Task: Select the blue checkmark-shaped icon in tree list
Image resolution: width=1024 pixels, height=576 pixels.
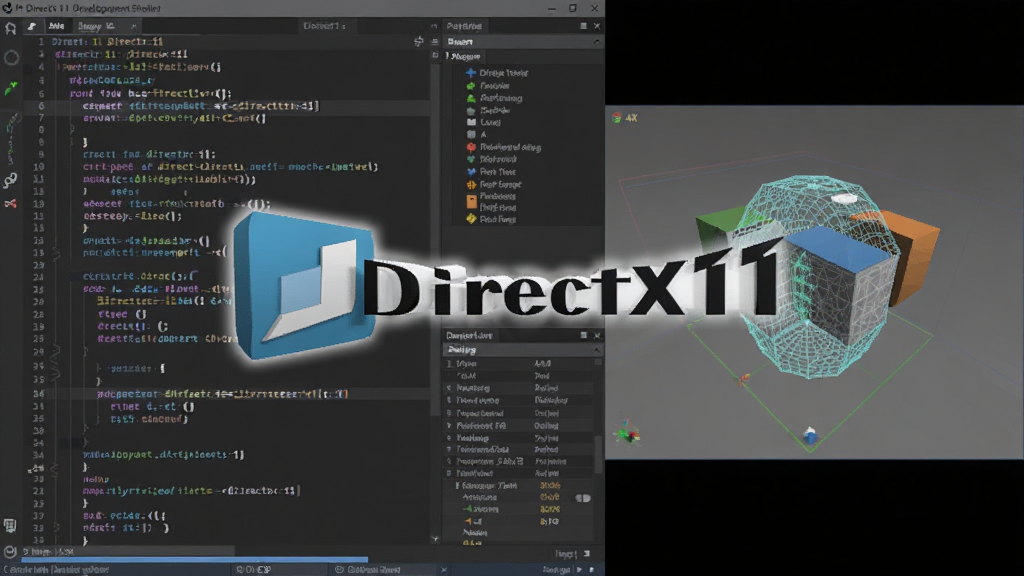Action: pos(472,172)
